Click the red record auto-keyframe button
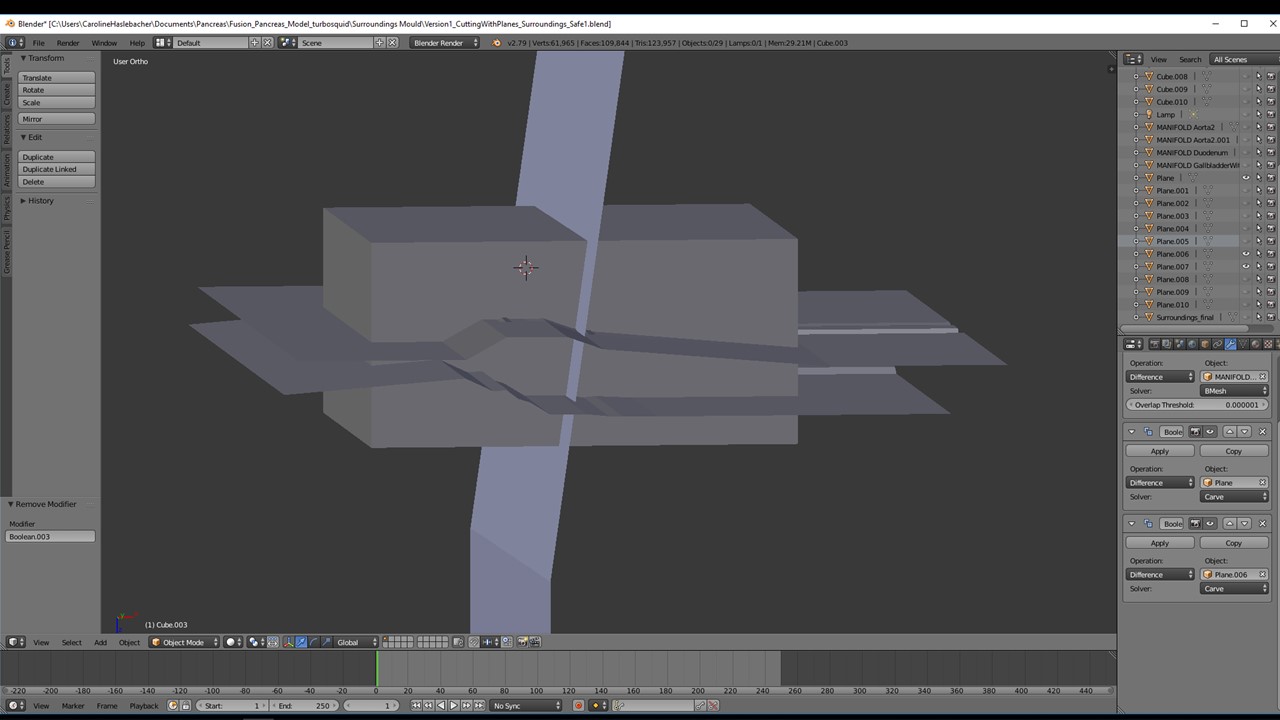The height and width of the screenshot is (720, 1280). (578, 705)
